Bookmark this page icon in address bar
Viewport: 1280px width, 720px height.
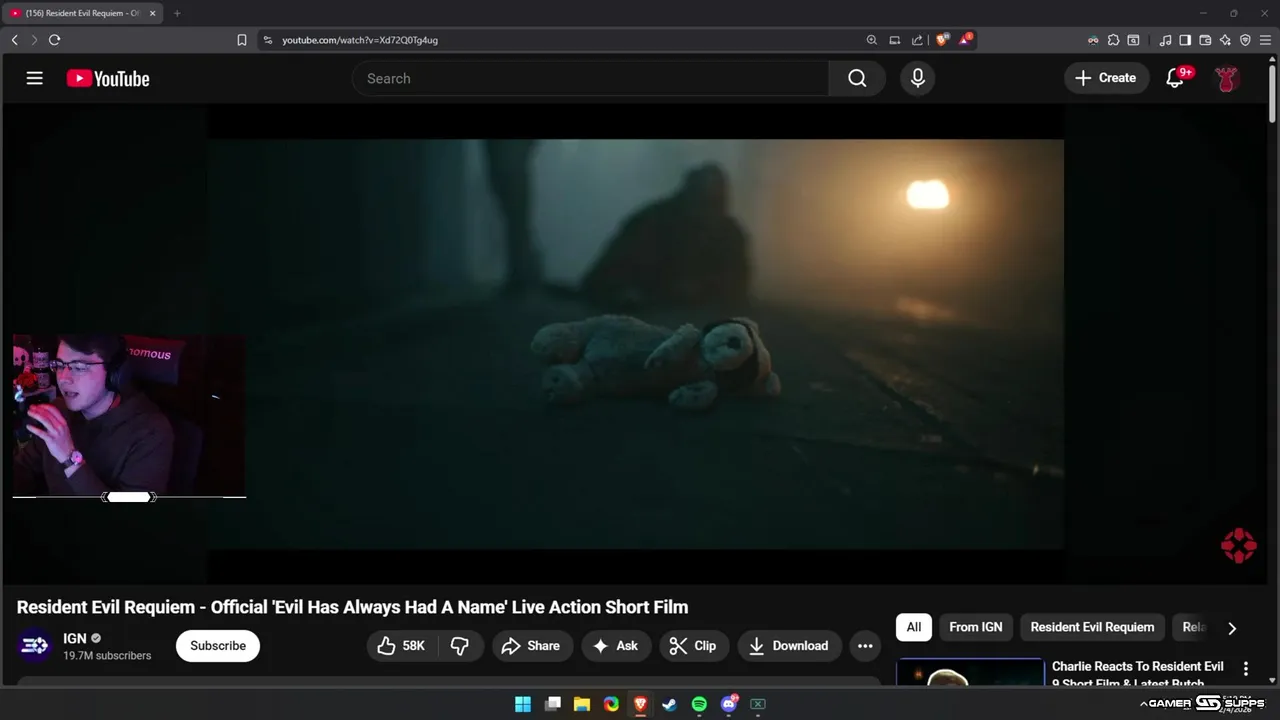coord(242,40)
